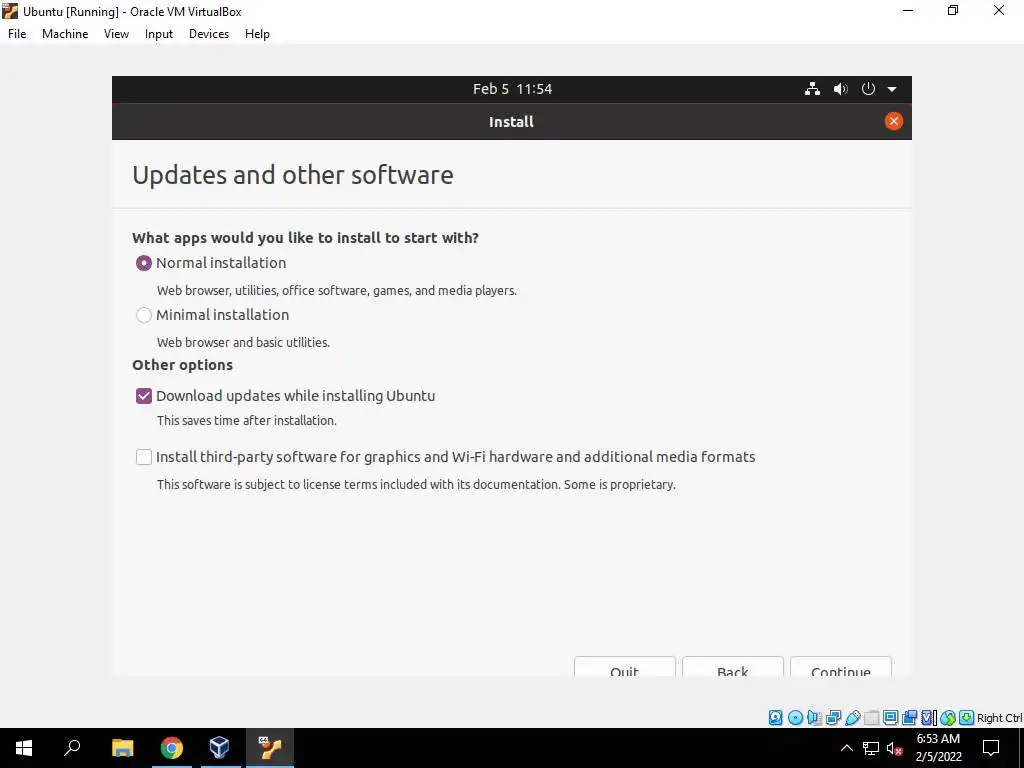The height and width of the screenshot is (768, 1024).
Task: Open the Devices menu
Action: (209, 34)
